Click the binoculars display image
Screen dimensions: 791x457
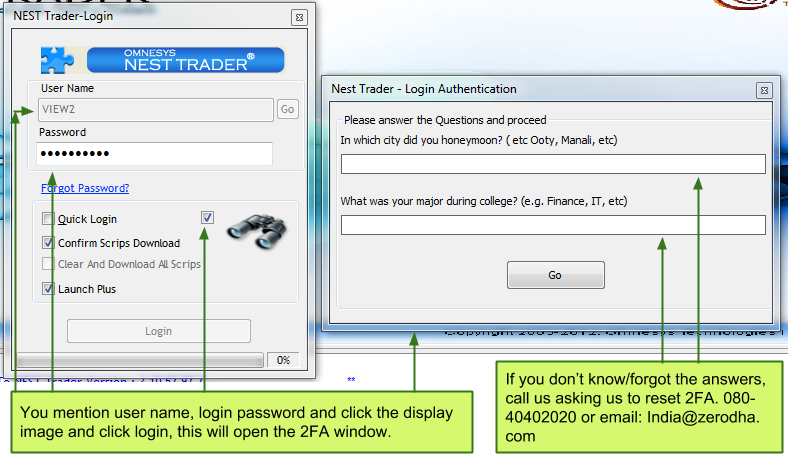257,232
